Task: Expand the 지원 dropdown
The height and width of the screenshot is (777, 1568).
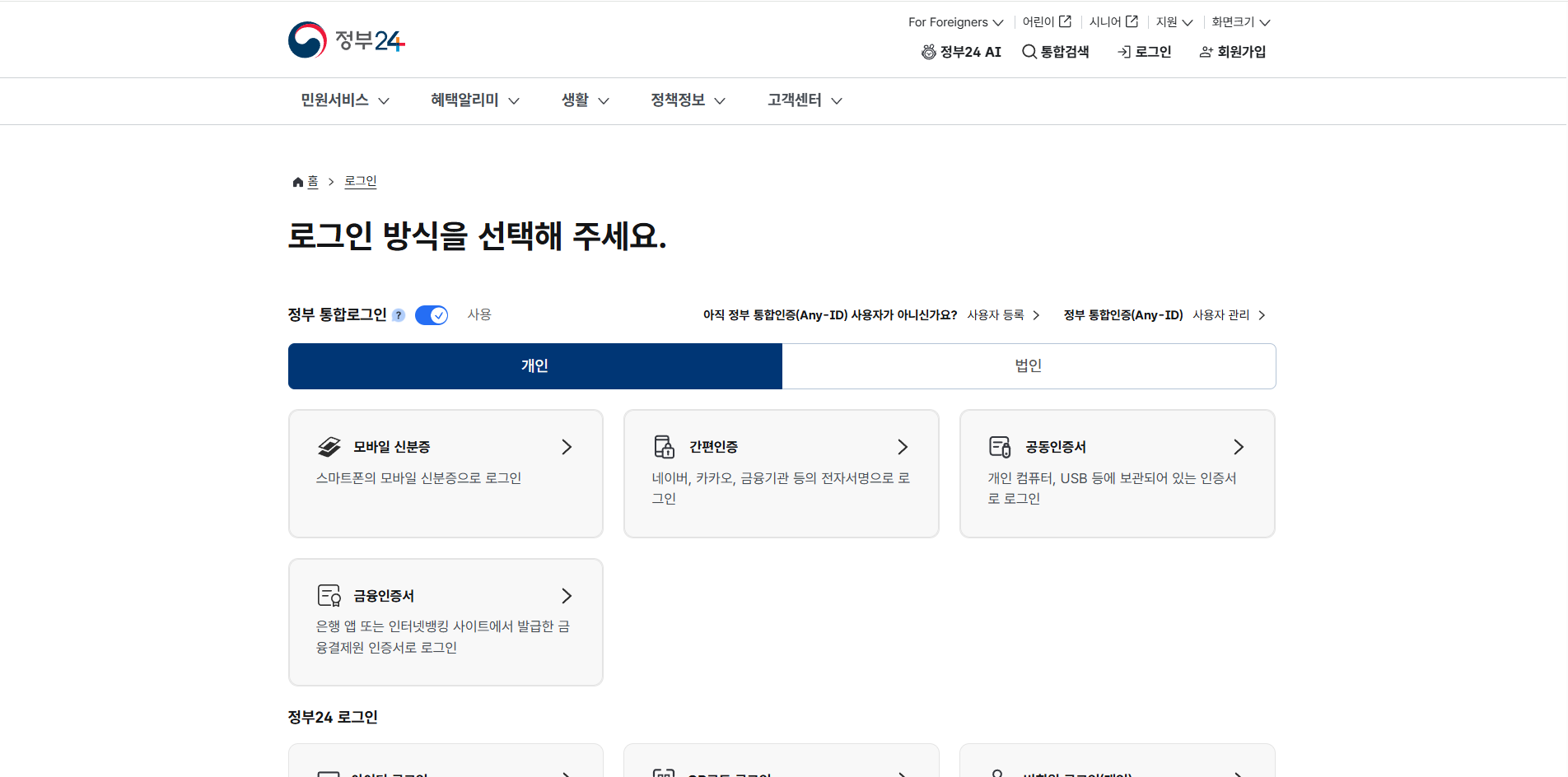Action: click(1174, 22)
